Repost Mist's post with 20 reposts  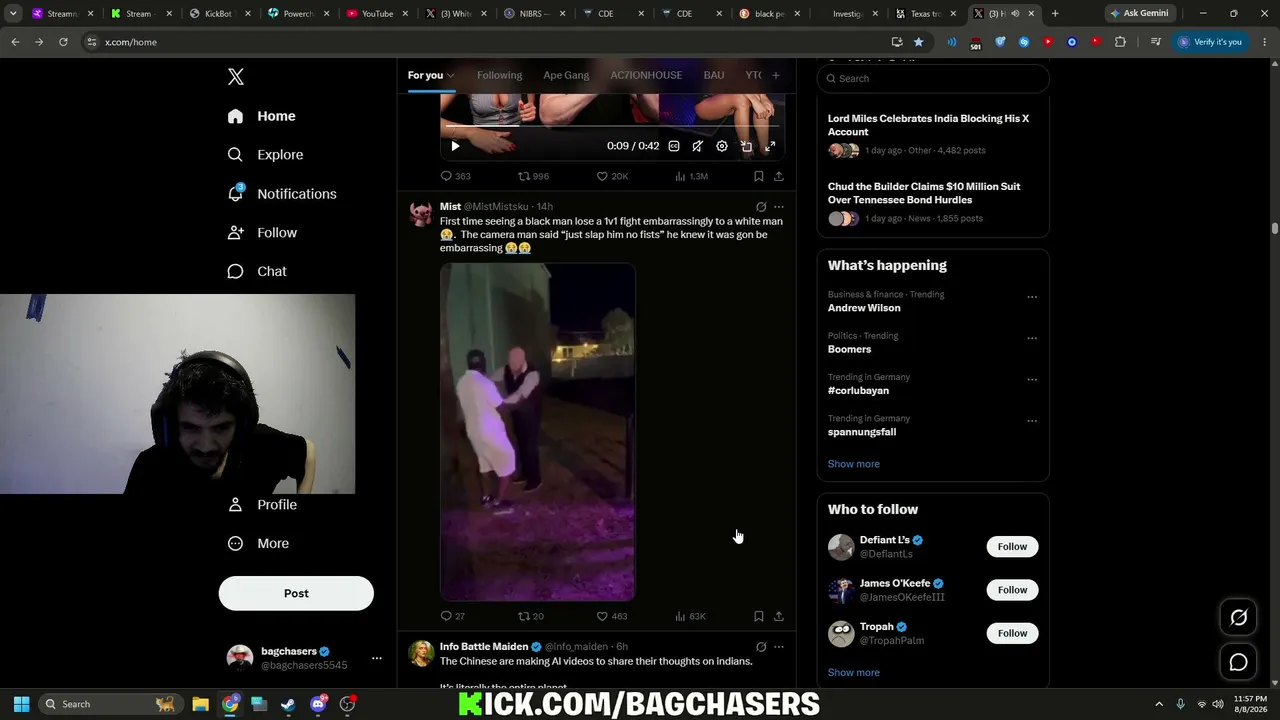531,616
